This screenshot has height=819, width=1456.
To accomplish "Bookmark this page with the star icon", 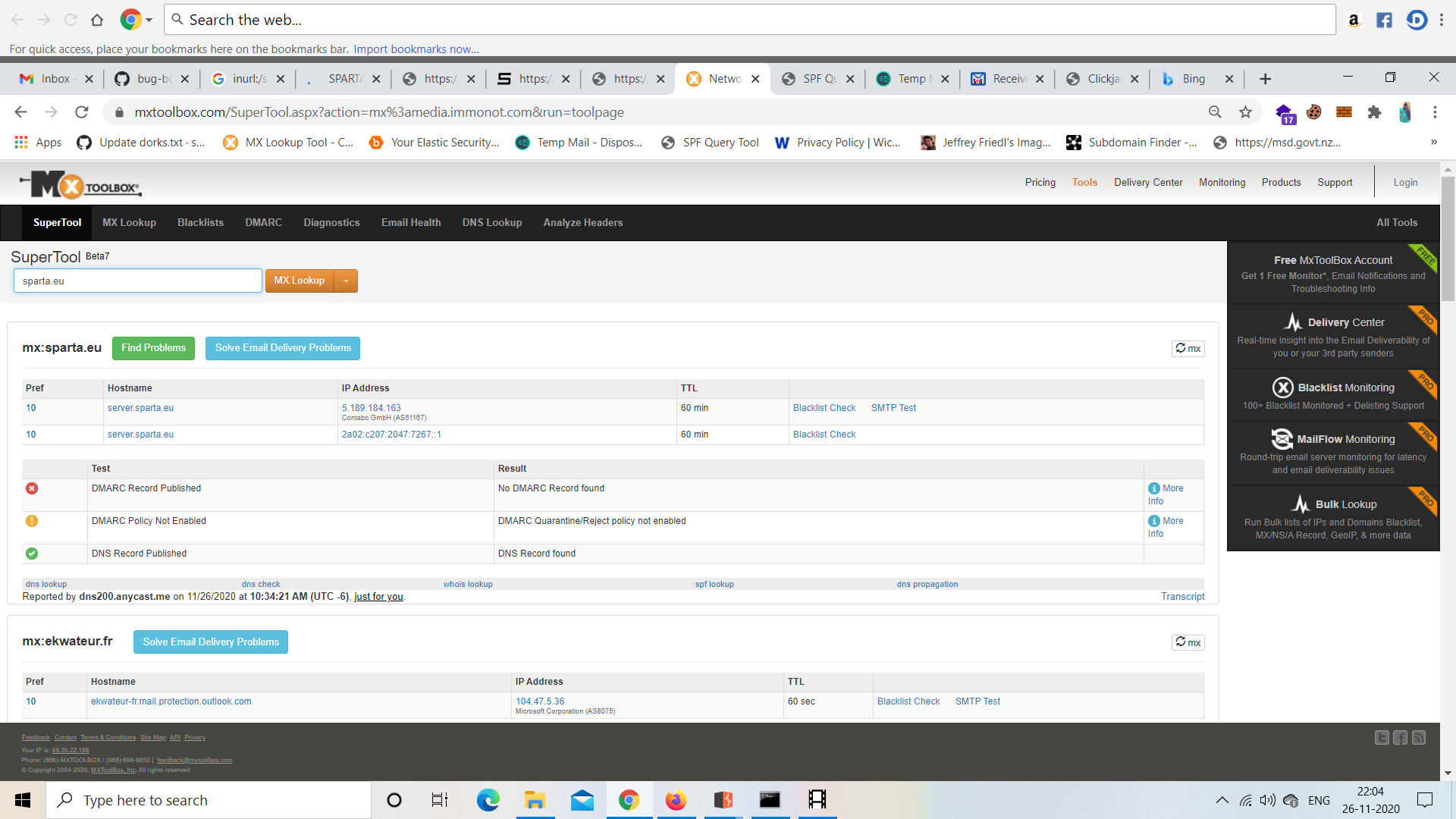I will 1245,112.
